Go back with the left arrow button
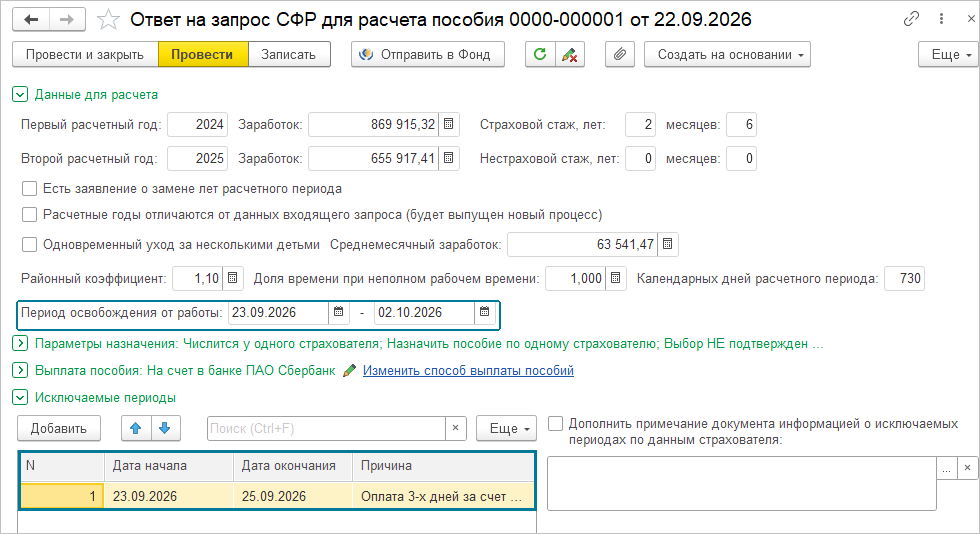The image size is (980, 534). click(x=31, y=20)
